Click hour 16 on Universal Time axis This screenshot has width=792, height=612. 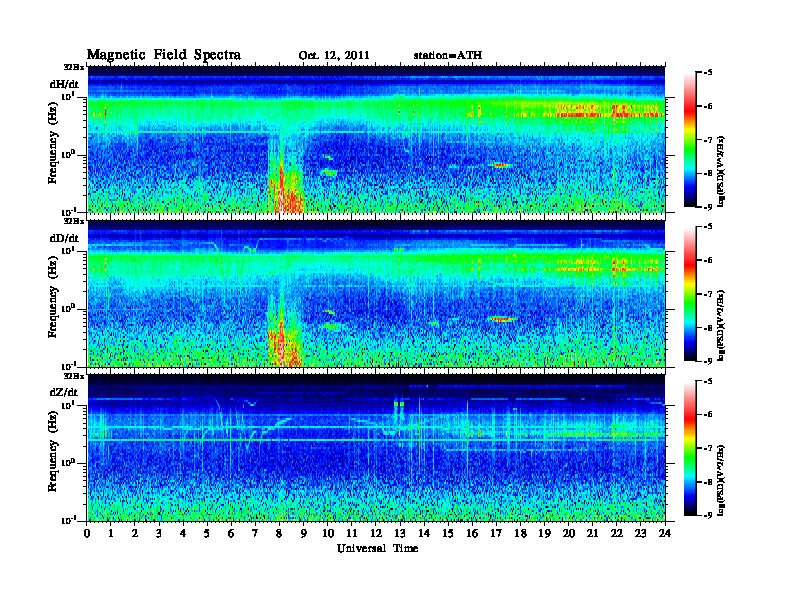pos(472,534)
